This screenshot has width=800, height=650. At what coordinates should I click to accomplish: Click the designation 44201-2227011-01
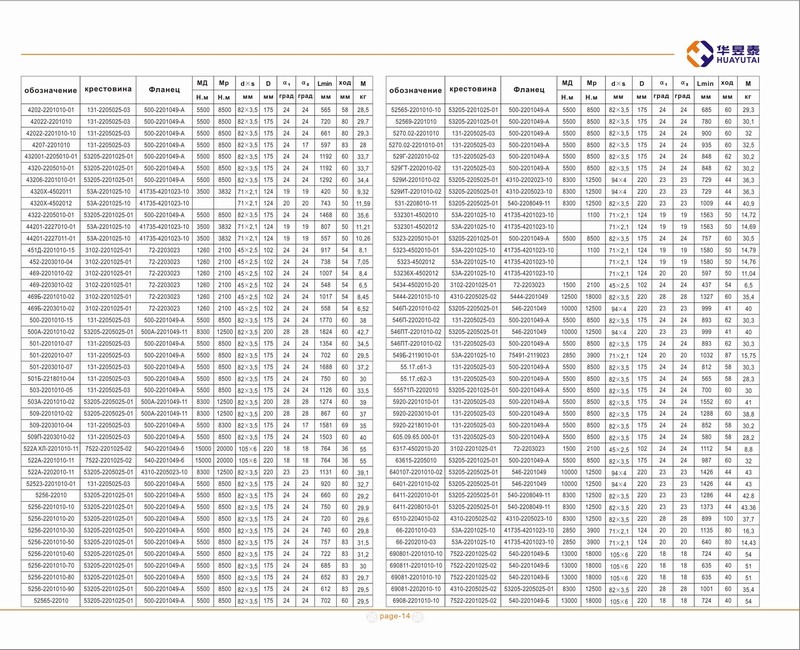point(51,239)
